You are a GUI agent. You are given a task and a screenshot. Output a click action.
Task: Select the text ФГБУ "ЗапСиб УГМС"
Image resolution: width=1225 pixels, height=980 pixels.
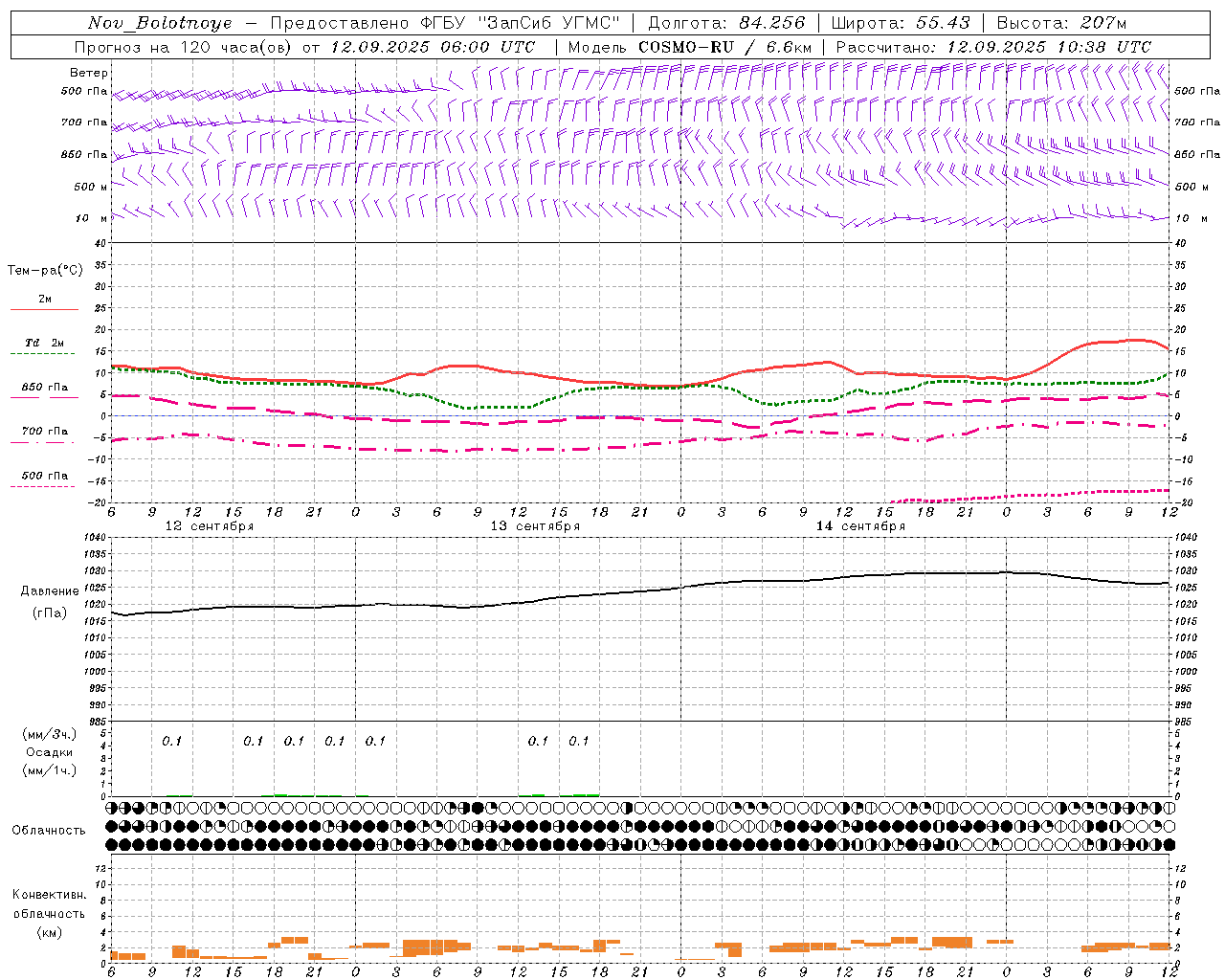520,23
